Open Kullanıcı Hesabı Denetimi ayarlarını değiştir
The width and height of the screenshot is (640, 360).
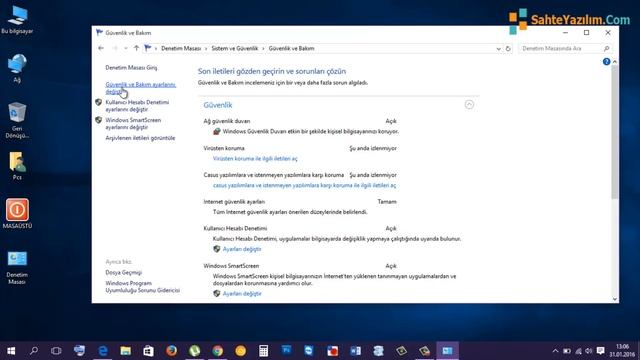point(137,106)
